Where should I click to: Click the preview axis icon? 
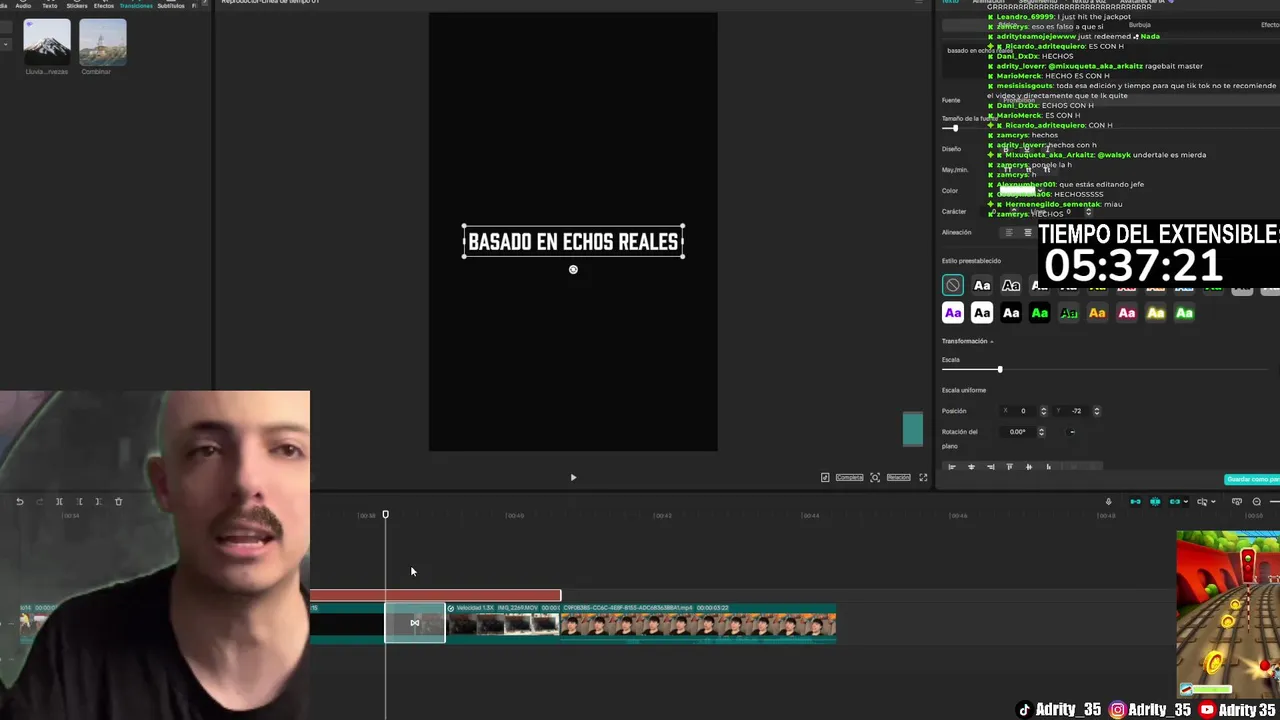pos(1203,501)
